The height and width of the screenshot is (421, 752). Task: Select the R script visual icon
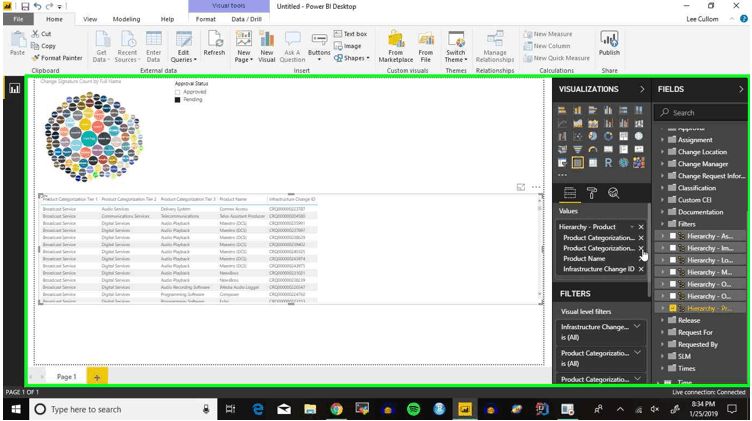(608, 163)
